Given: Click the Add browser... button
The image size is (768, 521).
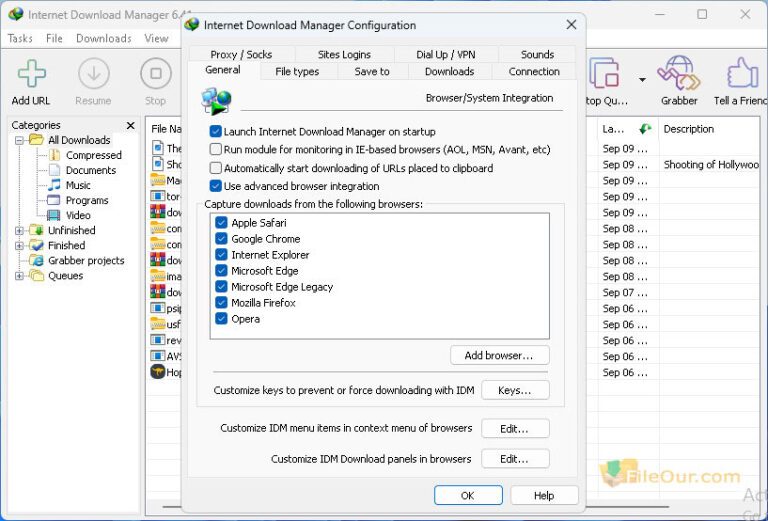Looking at the screenshot, I should pos(499,355).
